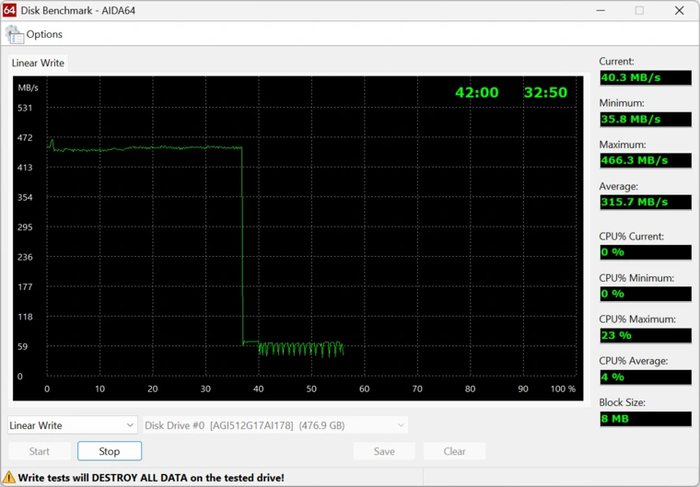Viewport: 700px width, 487px height.
Task: Click the Start button
Action: tap(39, 451)
